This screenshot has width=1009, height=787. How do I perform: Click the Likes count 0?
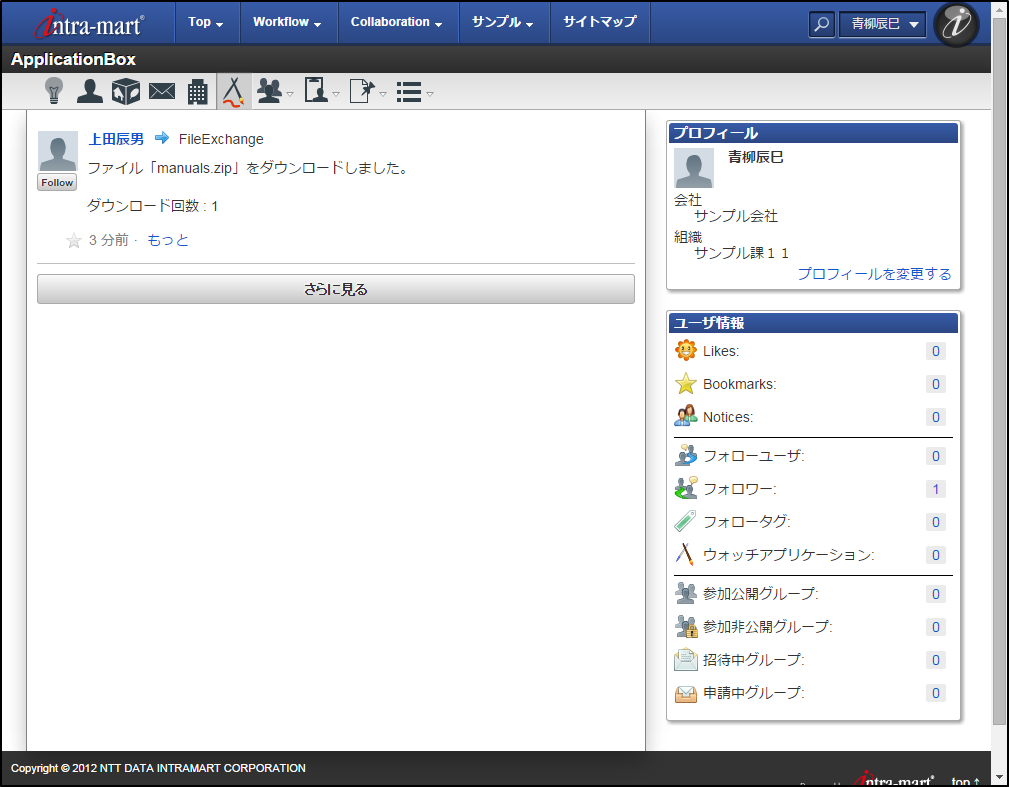(936, 351)
